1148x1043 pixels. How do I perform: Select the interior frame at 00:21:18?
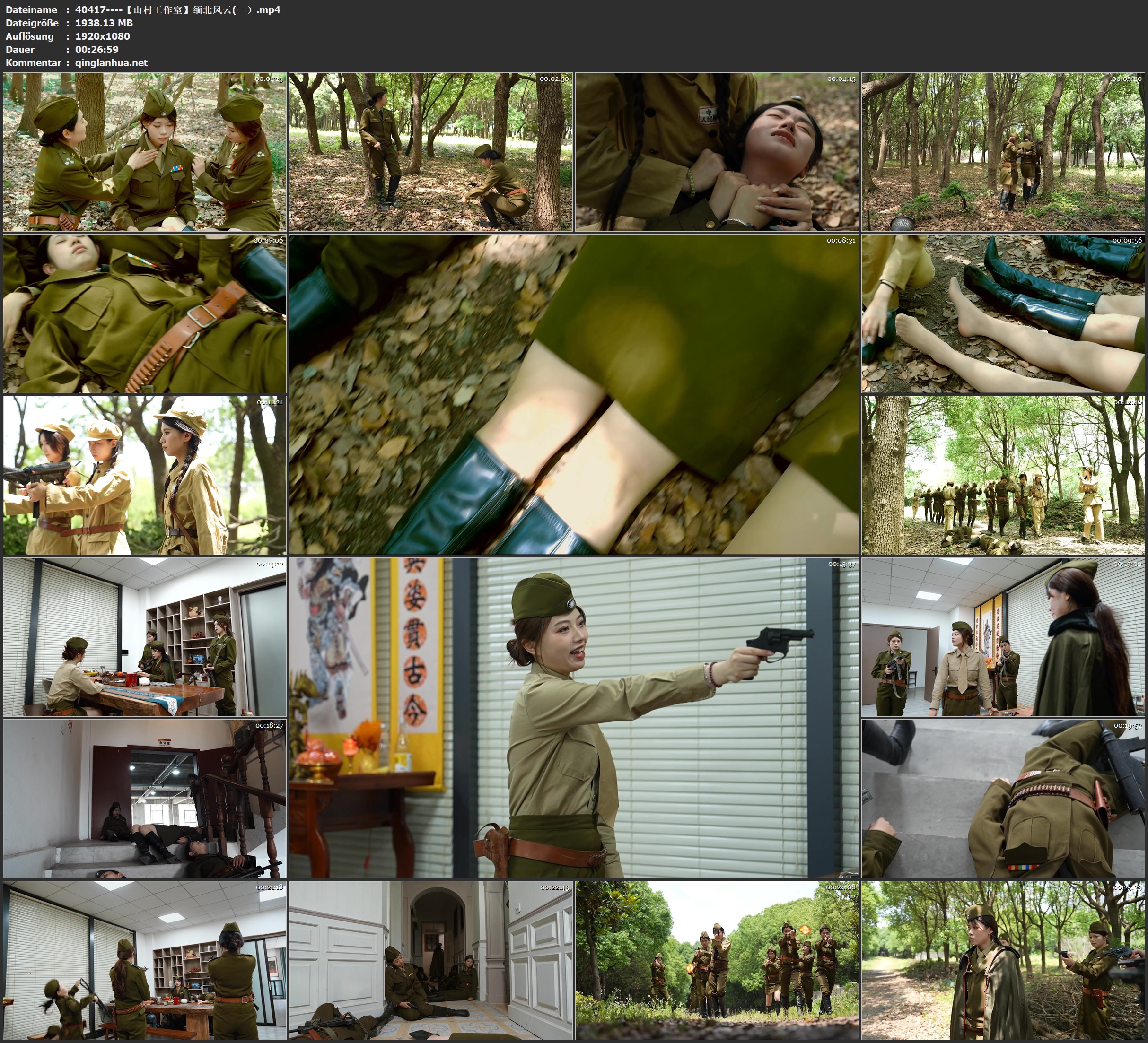click(x=145, y=960)
